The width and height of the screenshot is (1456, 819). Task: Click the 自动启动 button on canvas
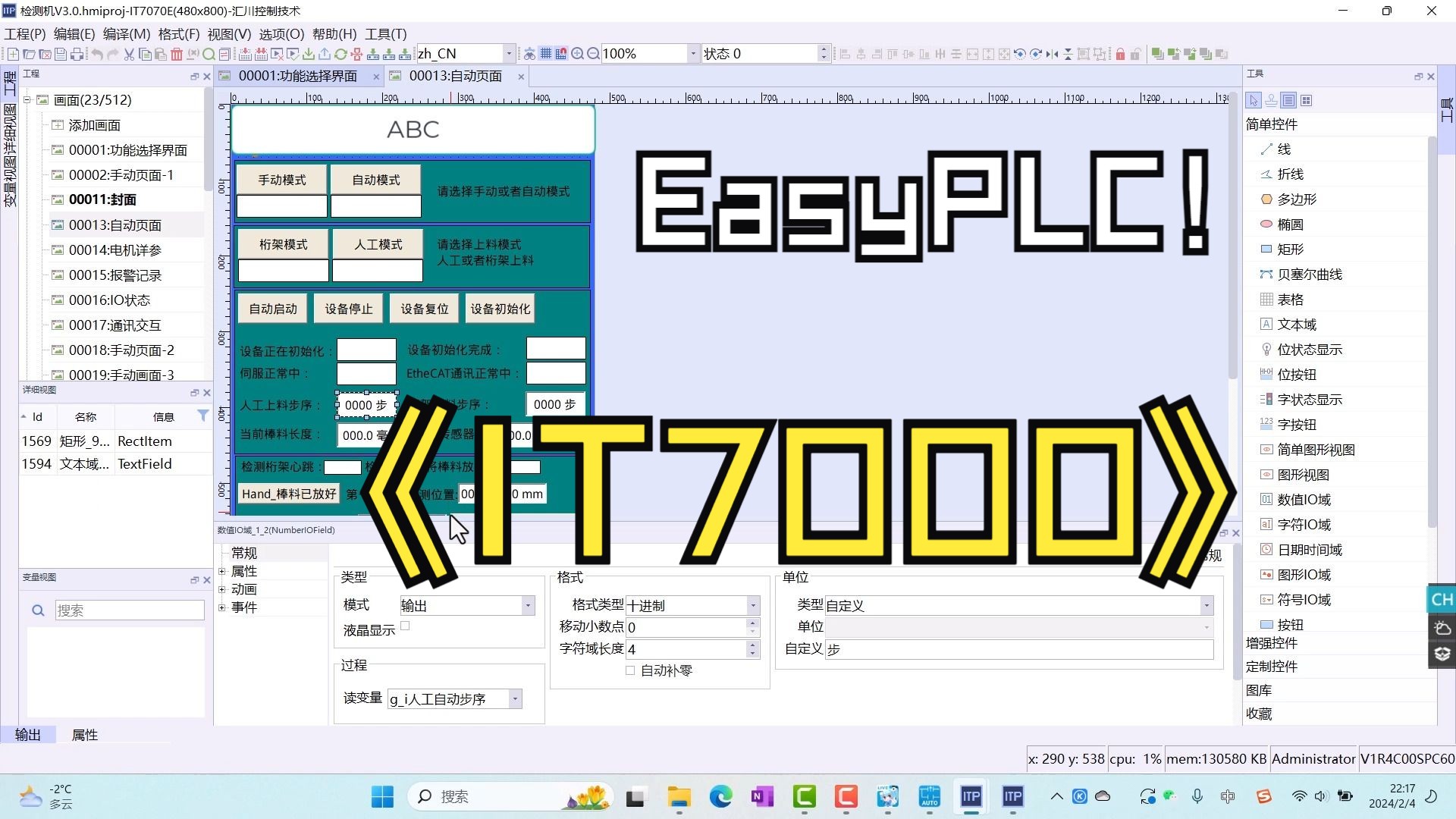tap(273, 309)
